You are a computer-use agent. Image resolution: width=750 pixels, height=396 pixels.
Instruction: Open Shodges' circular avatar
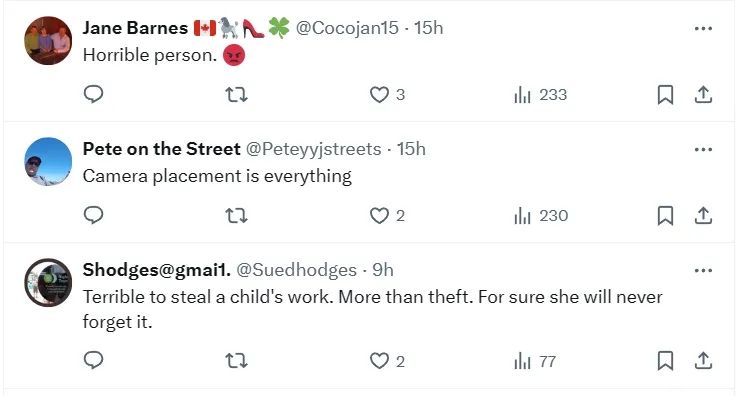pyautogui.click(x=48, y=282)
